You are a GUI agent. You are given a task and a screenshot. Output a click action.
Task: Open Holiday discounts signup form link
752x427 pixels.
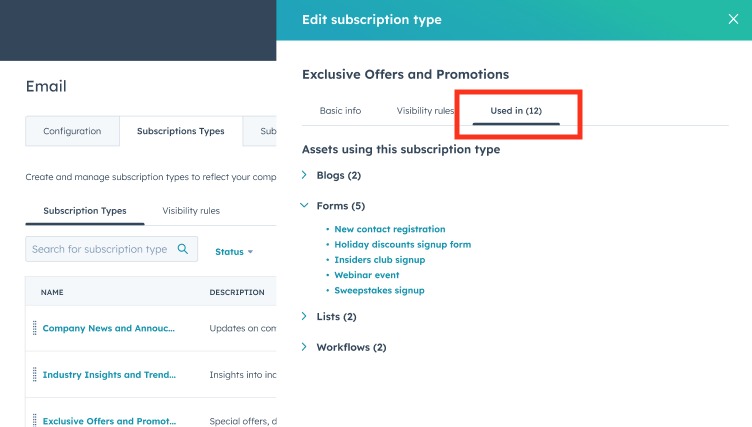coord(402,244)
